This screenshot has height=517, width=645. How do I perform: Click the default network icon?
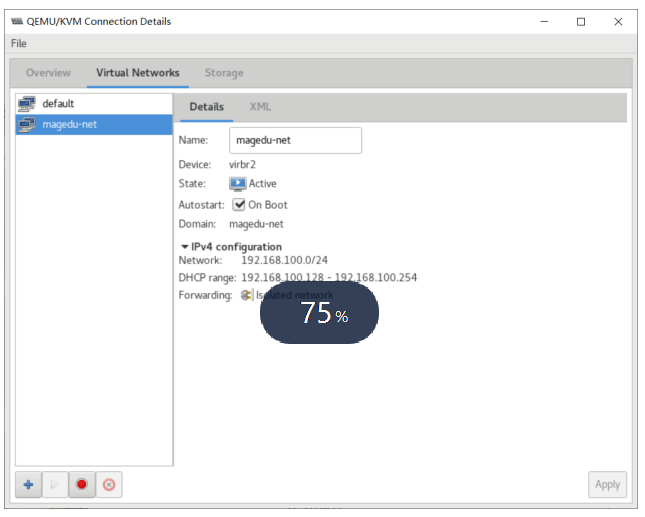[27, 104]
